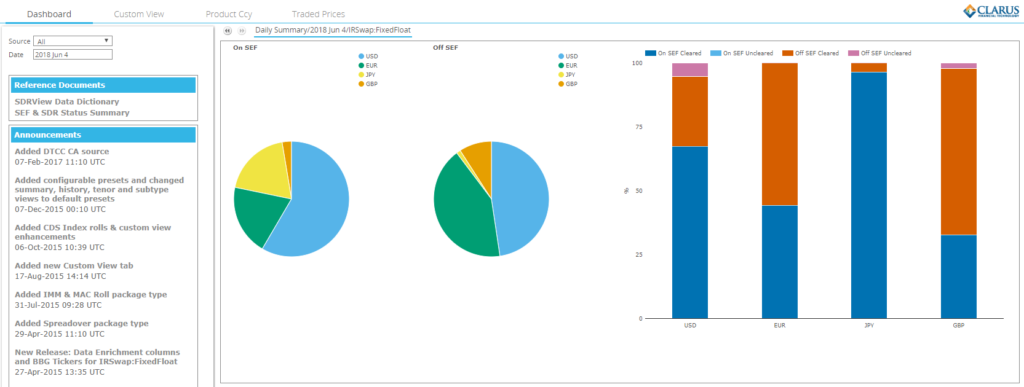
Task: Click the USD bar's pink Off SEF Uncleared segment
Action: click(690, 70)
